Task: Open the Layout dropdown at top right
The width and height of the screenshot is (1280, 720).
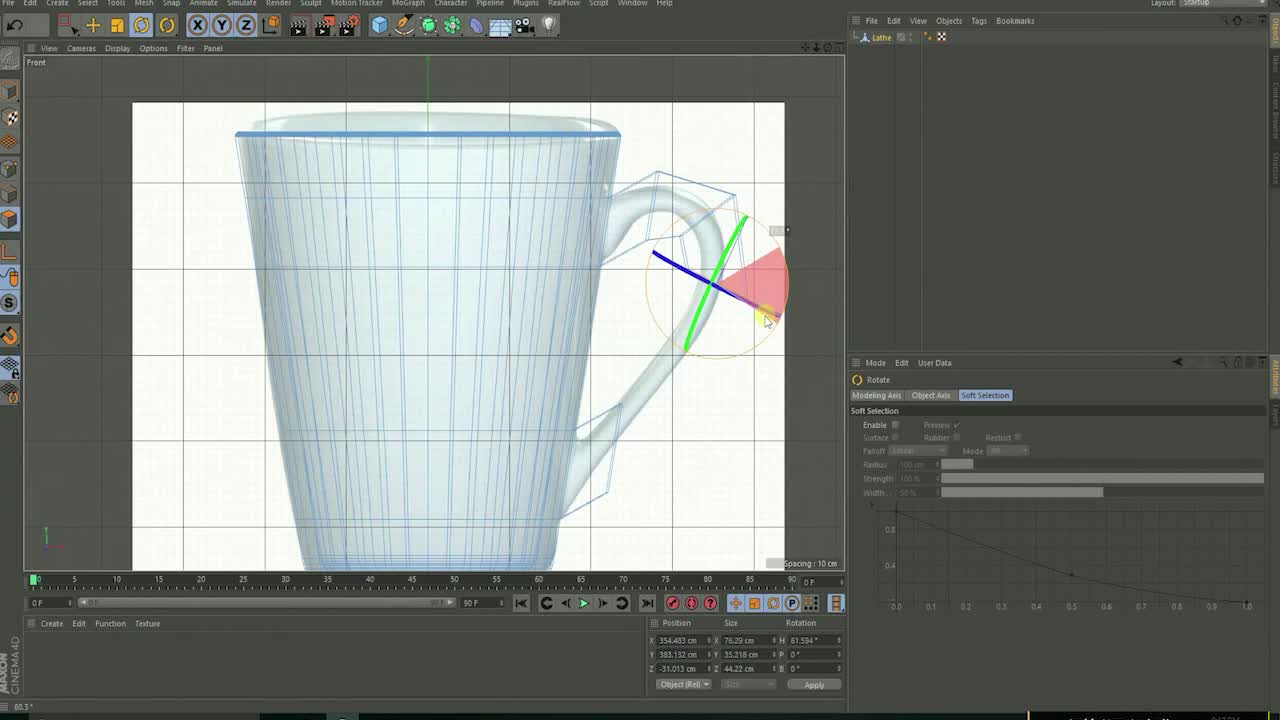Action: tap(1223, 3)
